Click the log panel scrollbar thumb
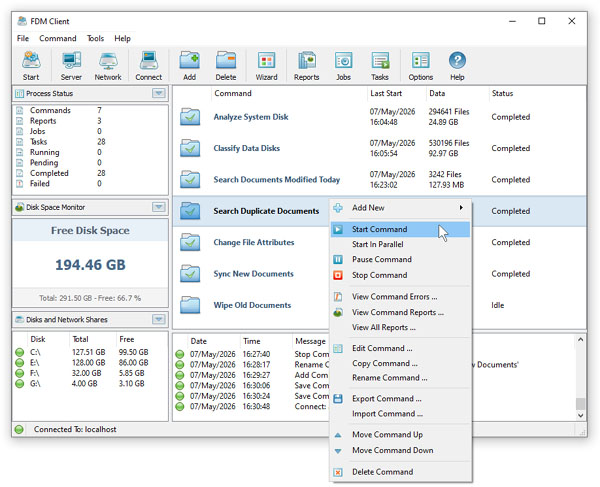The image size is (600, 487). click(580, 404)
